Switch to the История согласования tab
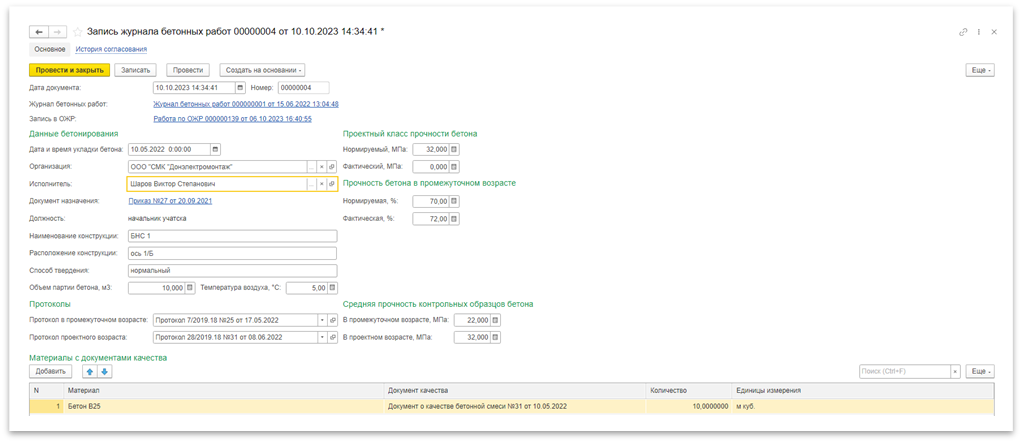This screenshot has width=1022, height=443. 111,49
